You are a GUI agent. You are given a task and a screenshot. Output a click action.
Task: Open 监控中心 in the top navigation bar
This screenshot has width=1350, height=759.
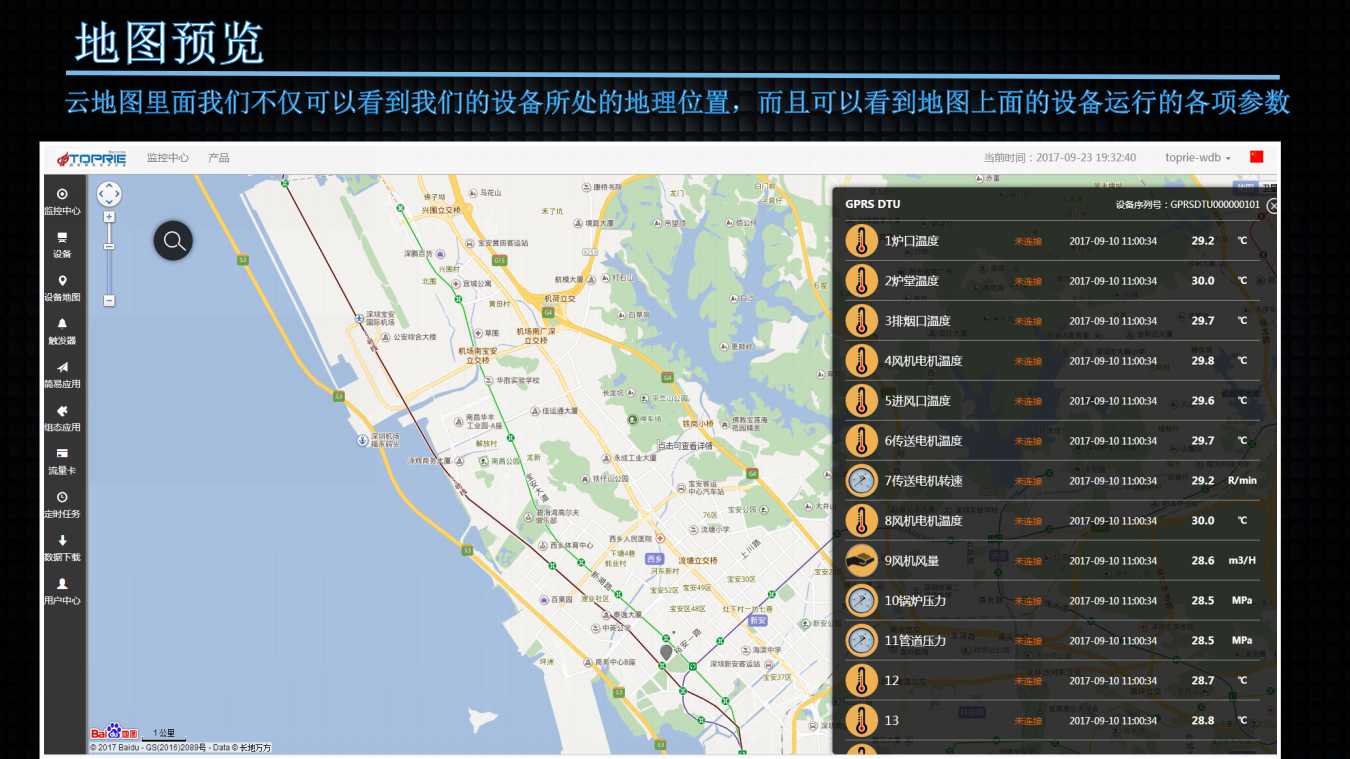(x=168, y=158)
